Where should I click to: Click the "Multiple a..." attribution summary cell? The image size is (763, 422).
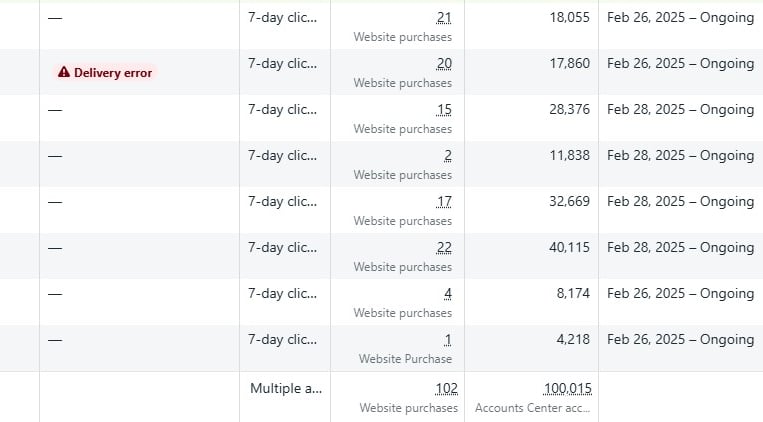point(284,389)
